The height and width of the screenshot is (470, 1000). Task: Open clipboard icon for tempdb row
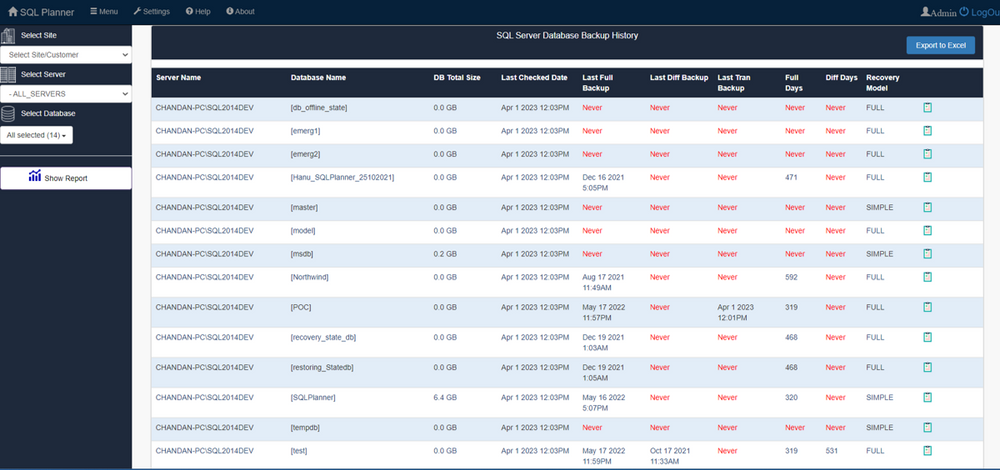(927, 427)
